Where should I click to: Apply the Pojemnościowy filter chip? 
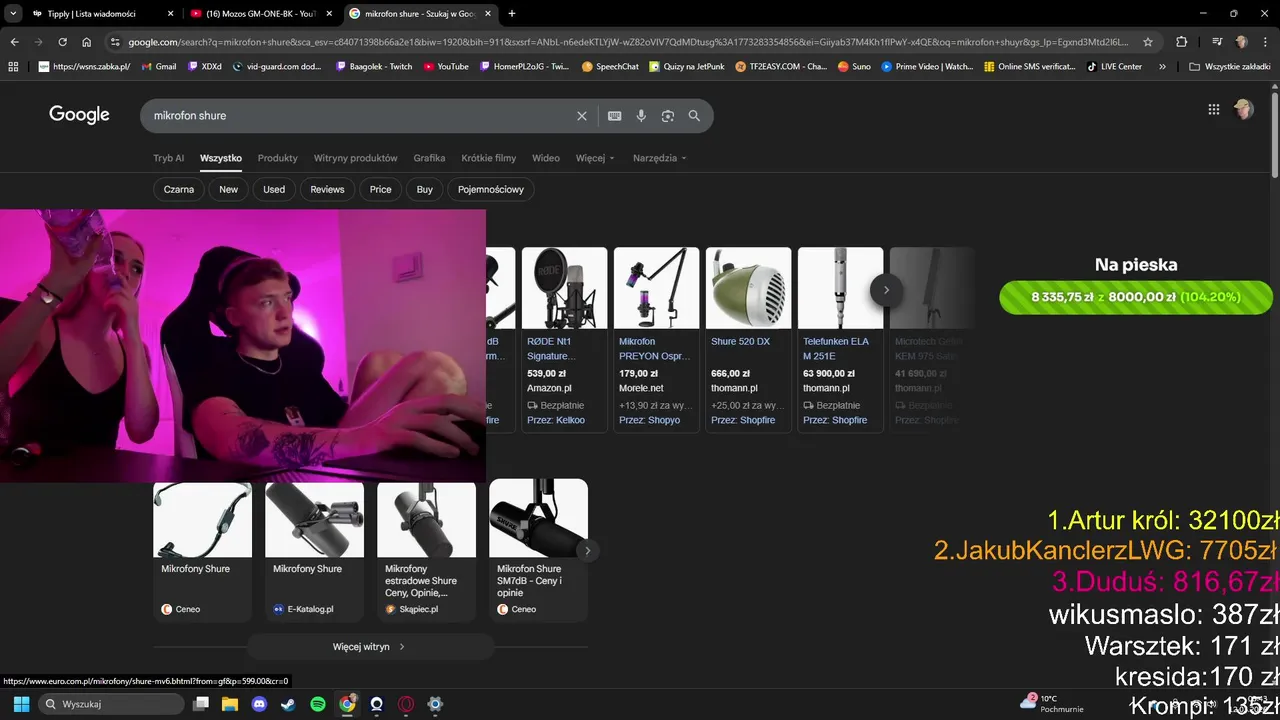click(x=491, y=189)
